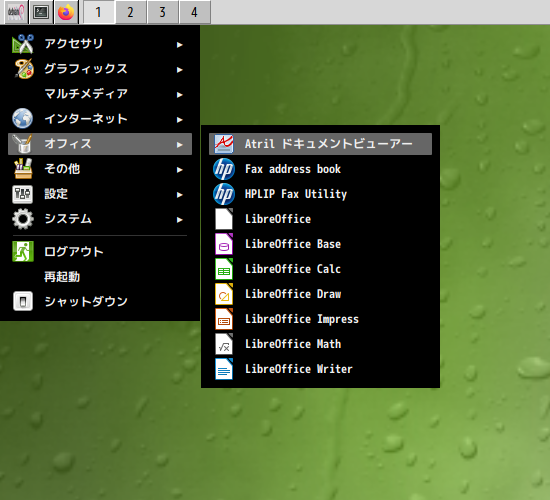Click the LibreOffice Impress icon
Screen dimensions: 550x500
click(x=224, y=319)
